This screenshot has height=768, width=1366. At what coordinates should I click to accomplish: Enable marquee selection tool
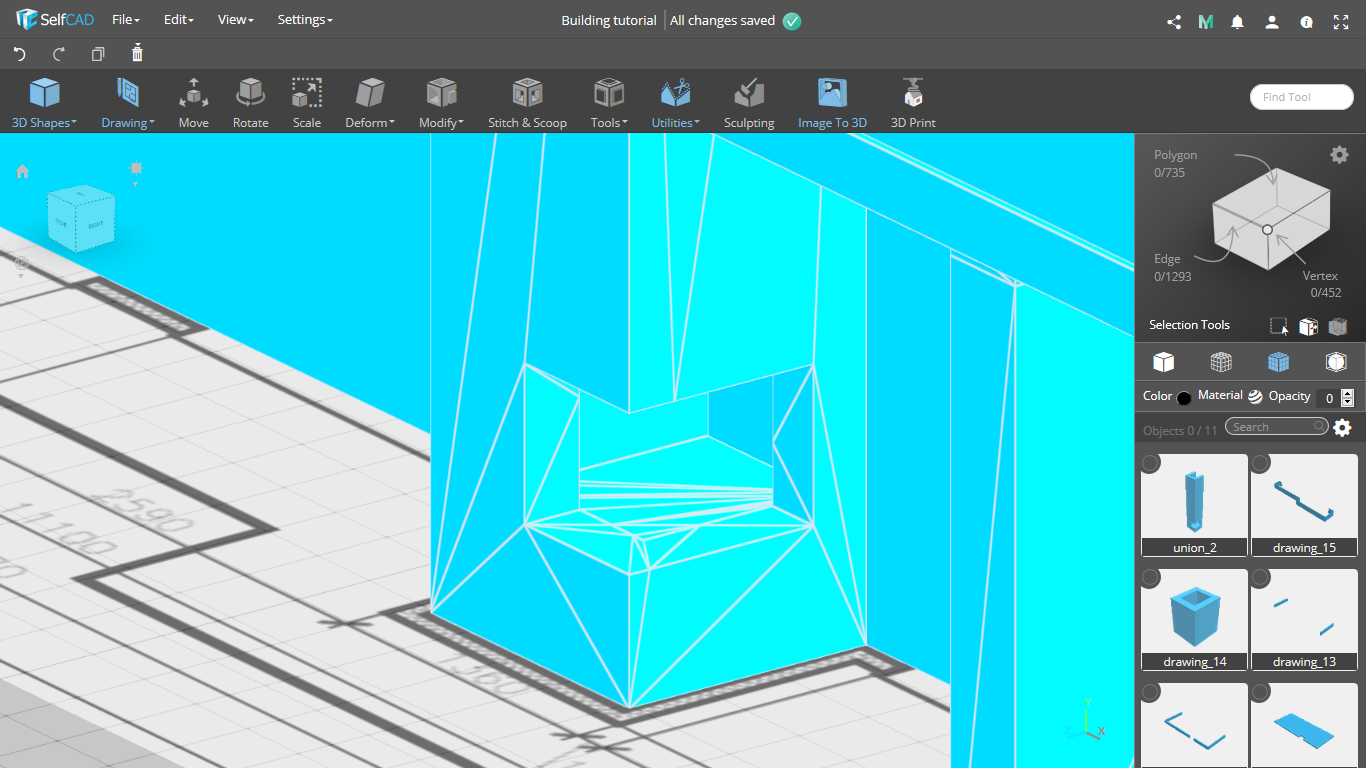[1279, 326]
